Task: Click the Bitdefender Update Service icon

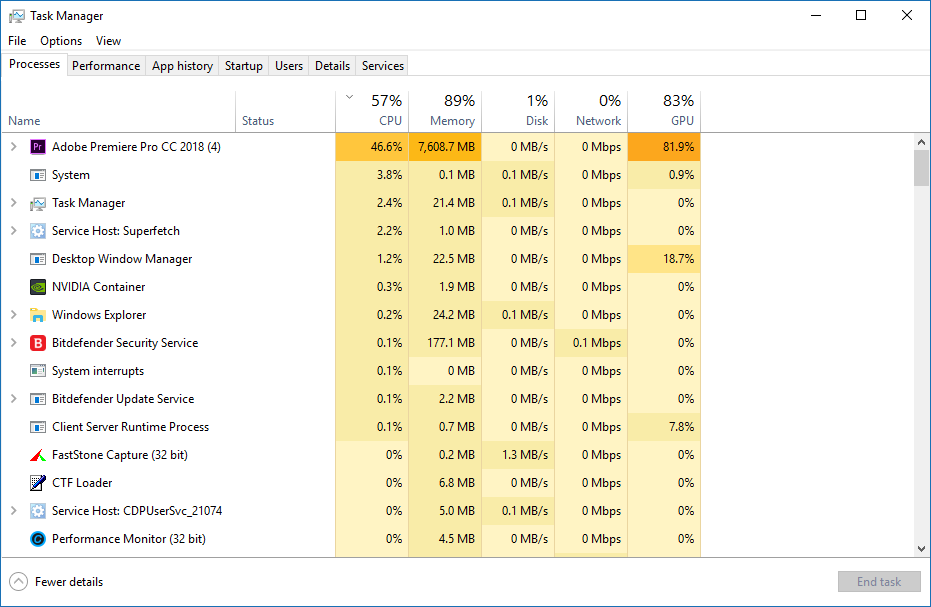Action: [37, 399]
